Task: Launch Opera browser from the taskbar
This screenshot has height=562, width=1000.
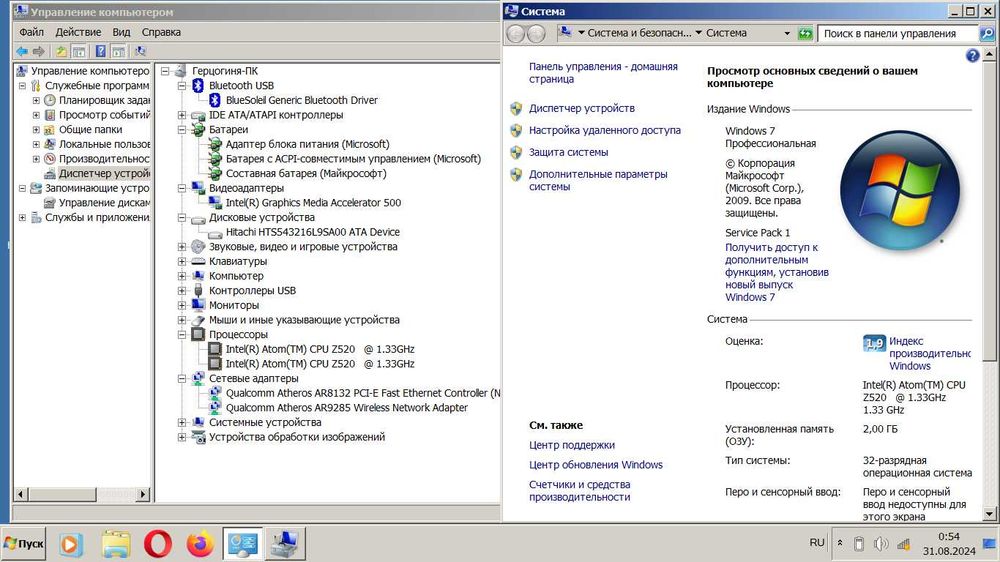Action: point(158,544)
